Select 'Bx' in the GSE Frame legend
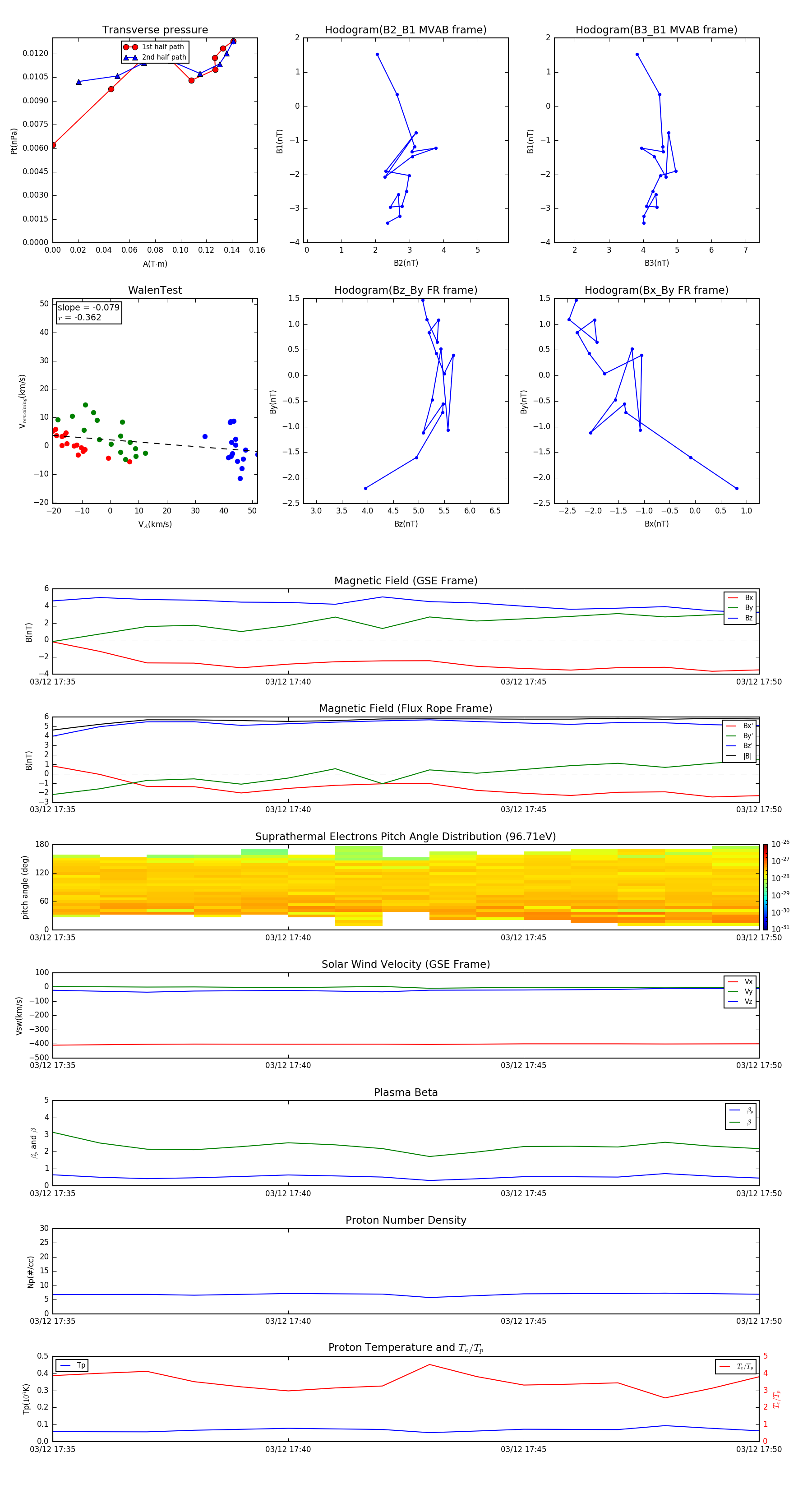 tap(740, 598)
